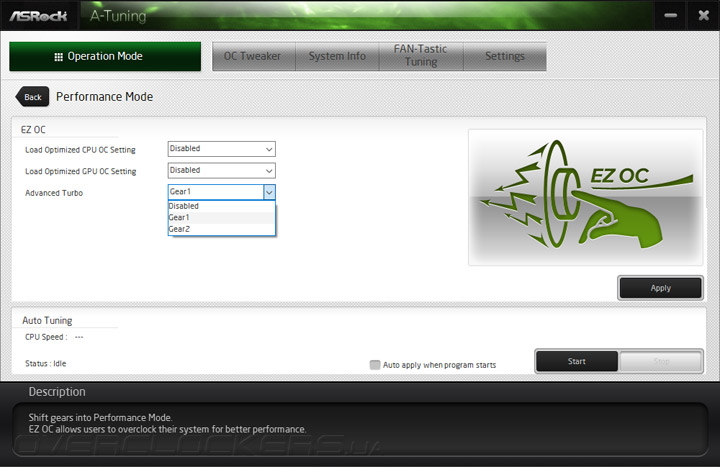Click the greyed-out Stop button
Screen dimensions: 720x467
click(660, 361)
